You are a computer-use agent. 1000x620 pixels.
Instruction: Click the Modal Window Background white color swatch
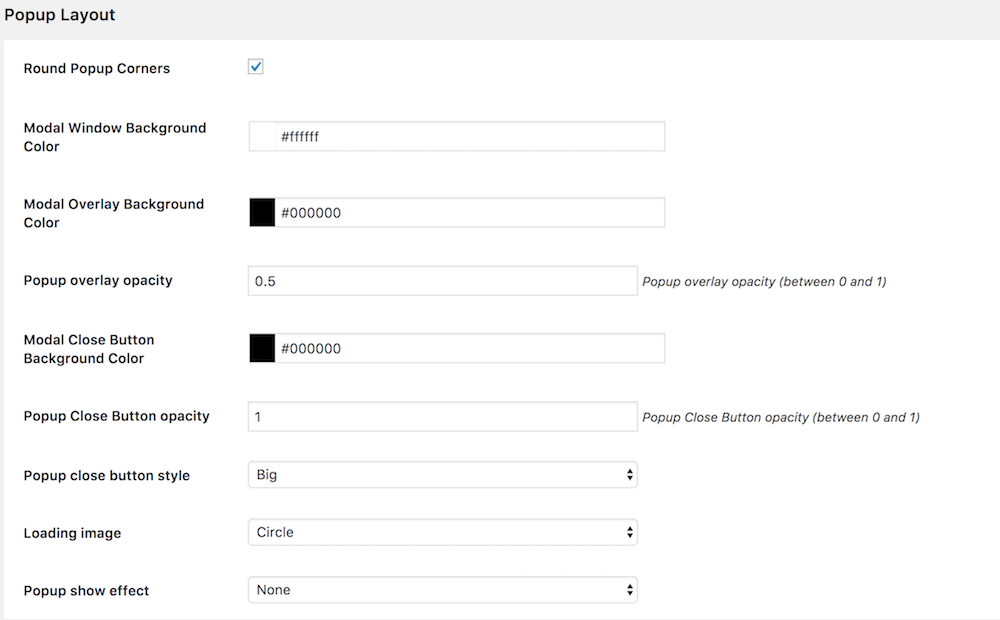(262, 137)
